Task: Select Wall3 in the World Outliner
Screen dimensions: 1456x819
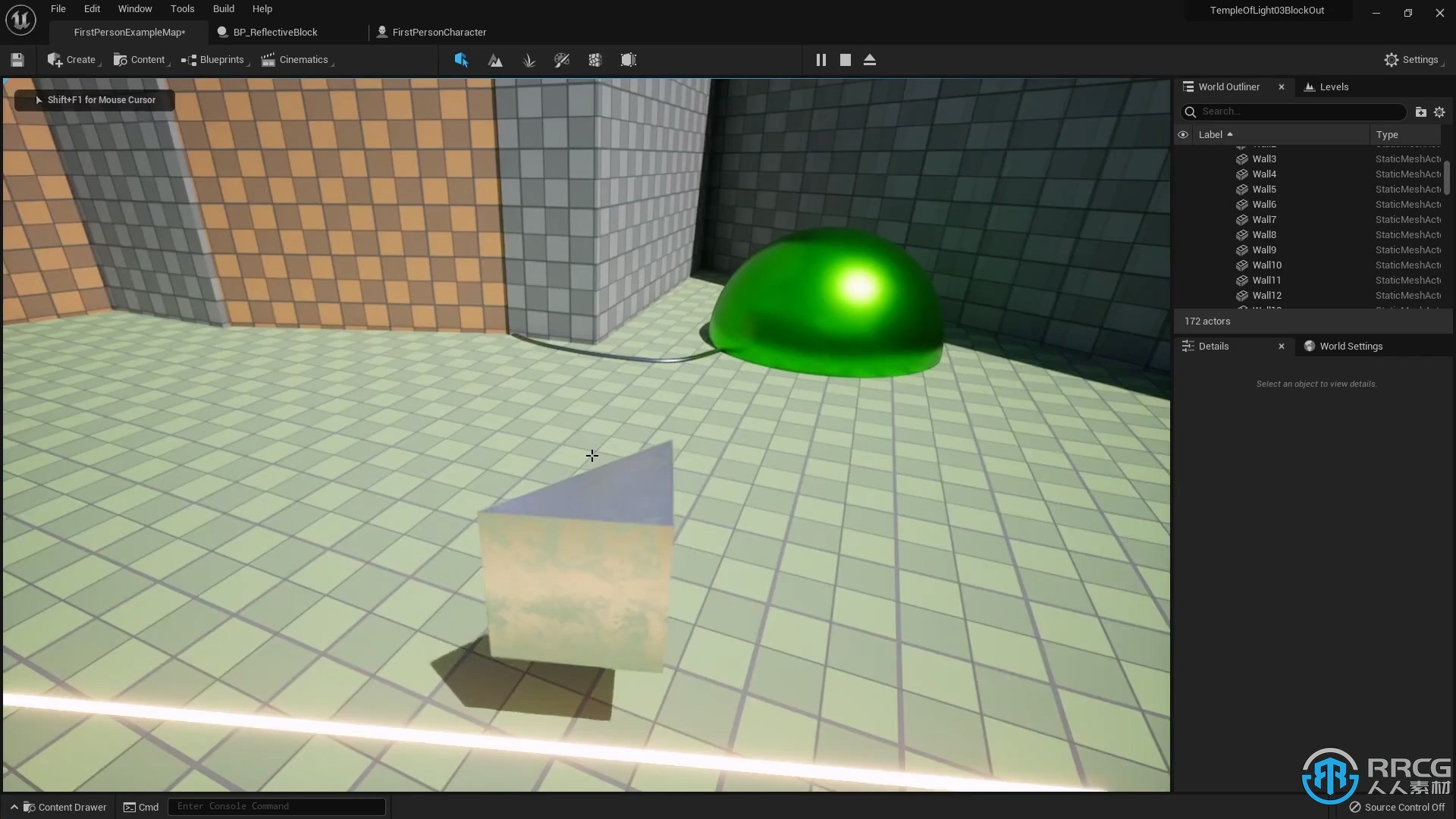Action: [x=1307, y=159]
